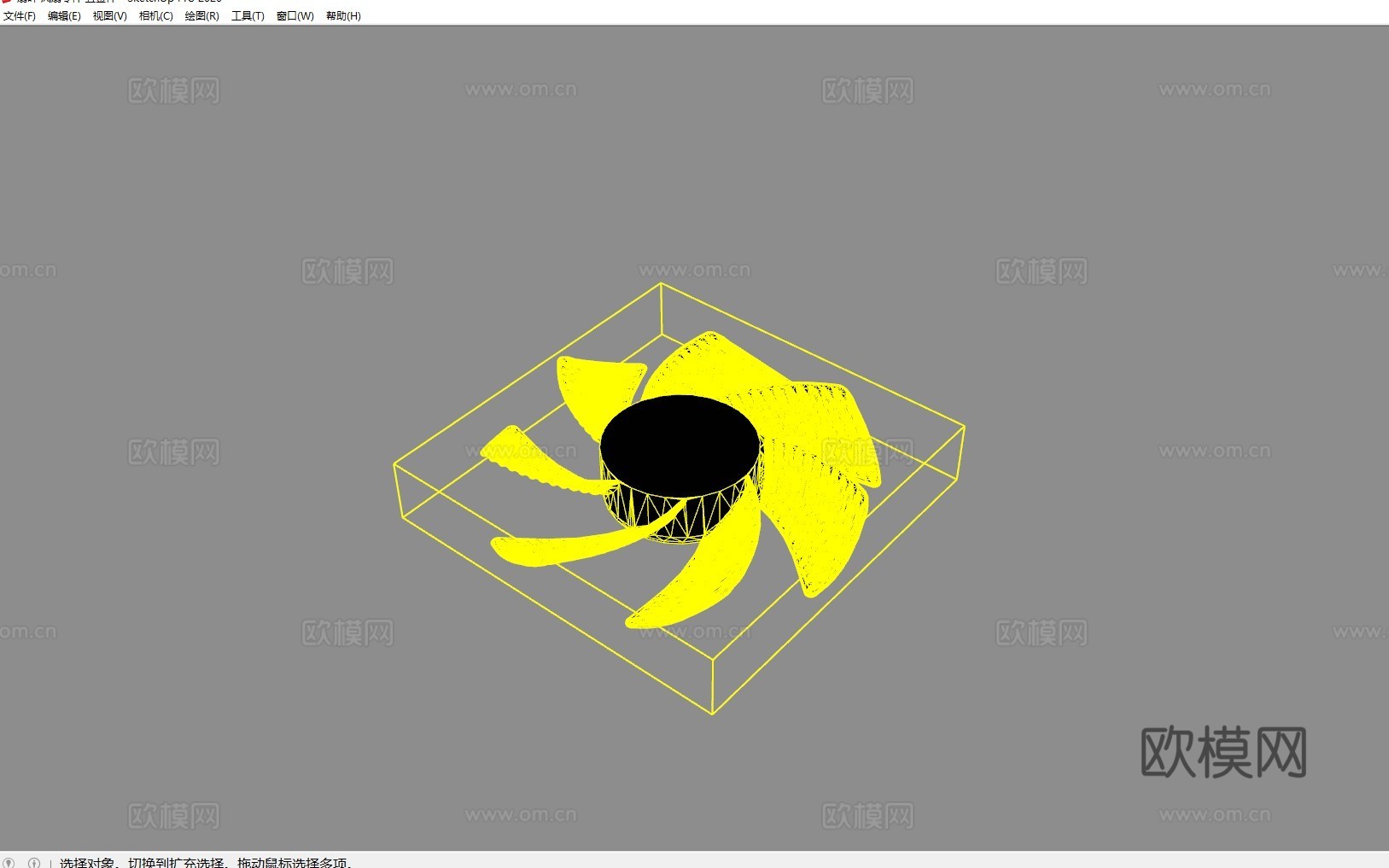Open the 工具(T) menu

(248, 16)
